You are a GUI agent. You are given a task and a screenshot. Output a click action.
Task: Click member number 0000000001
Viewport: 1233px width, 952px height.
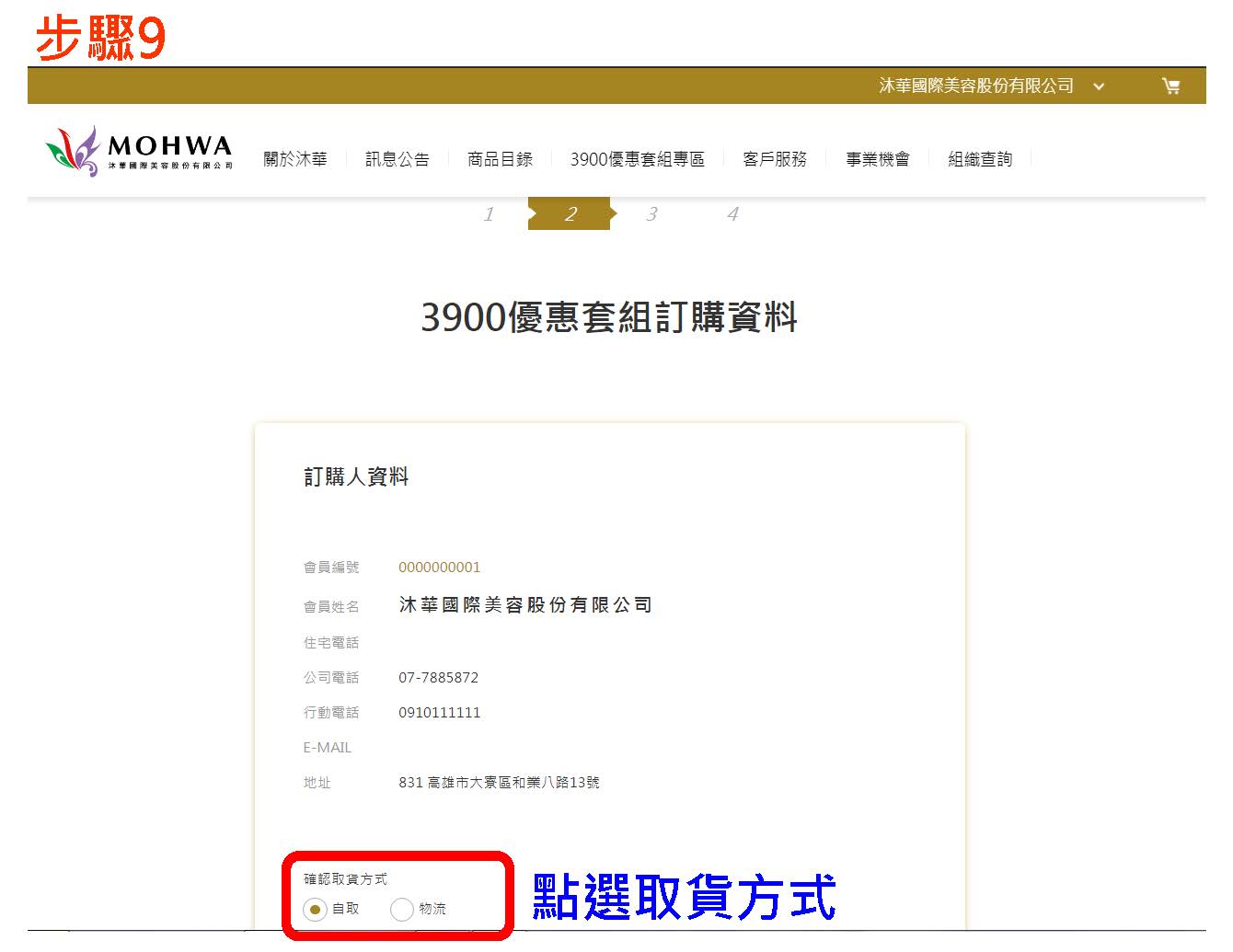(440, 568)
